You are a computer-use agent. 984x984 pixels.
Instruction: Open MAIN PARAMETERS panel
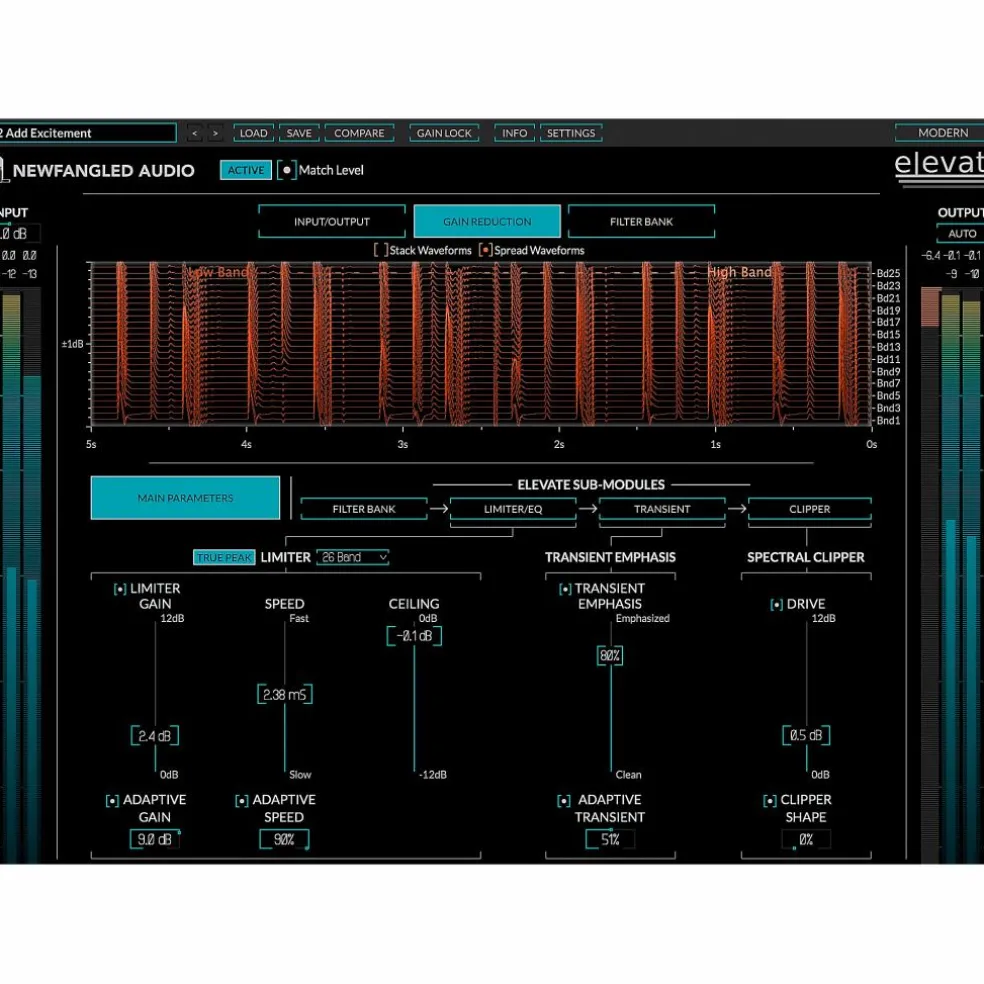click(x=185, y=498)
